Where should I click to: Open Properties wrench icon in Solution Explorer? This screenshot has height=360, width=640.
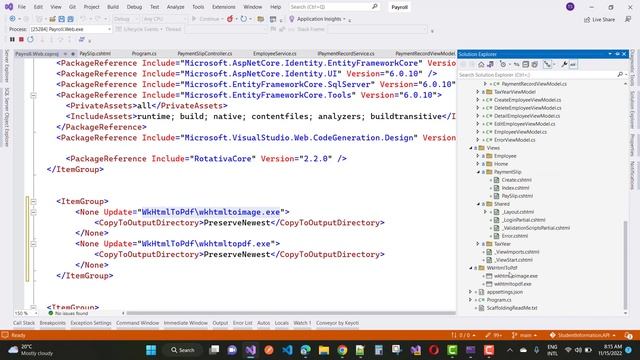(564, 64)
